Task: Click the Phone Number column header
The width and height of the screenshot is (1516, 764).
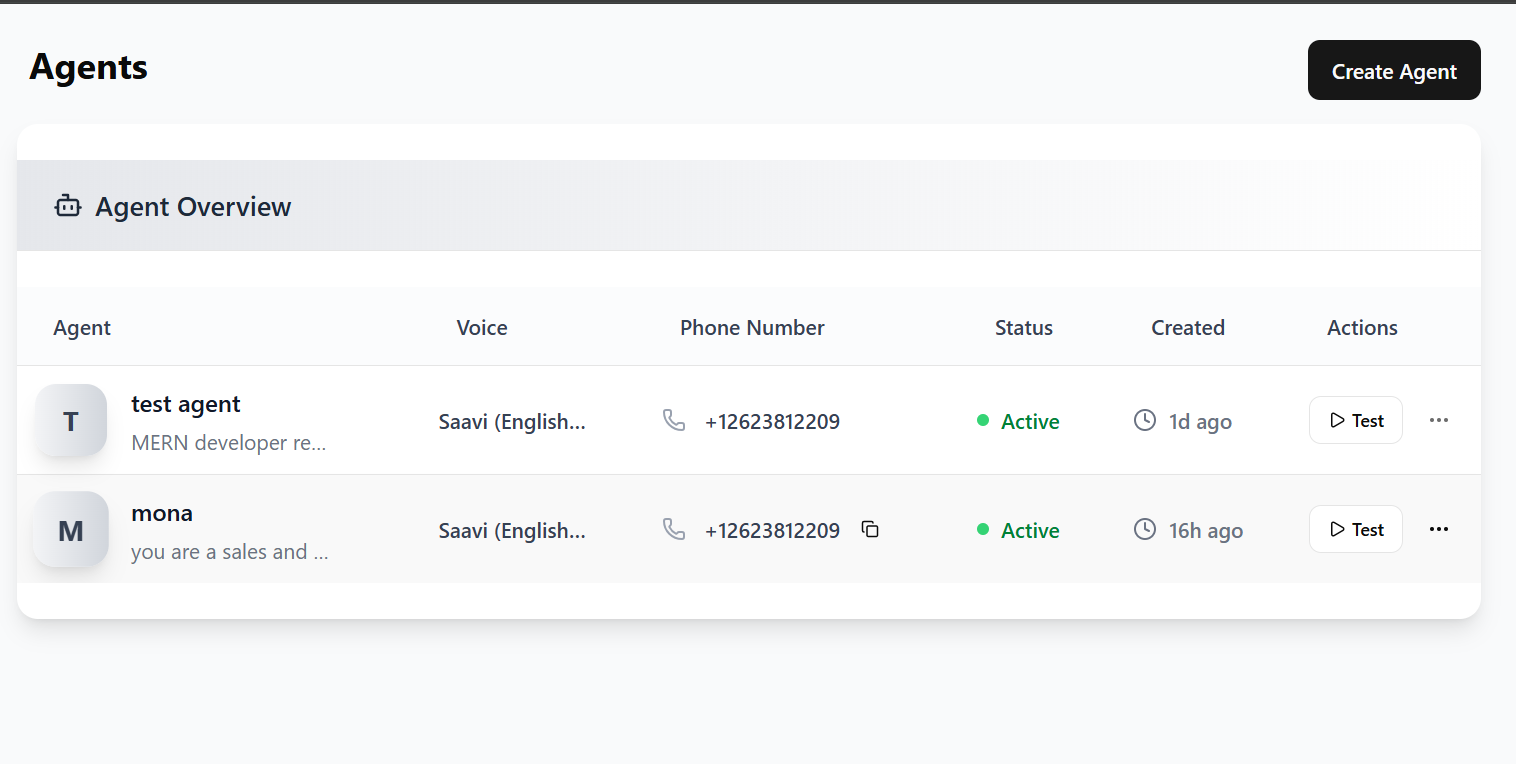Action: [x=752, y=328]
